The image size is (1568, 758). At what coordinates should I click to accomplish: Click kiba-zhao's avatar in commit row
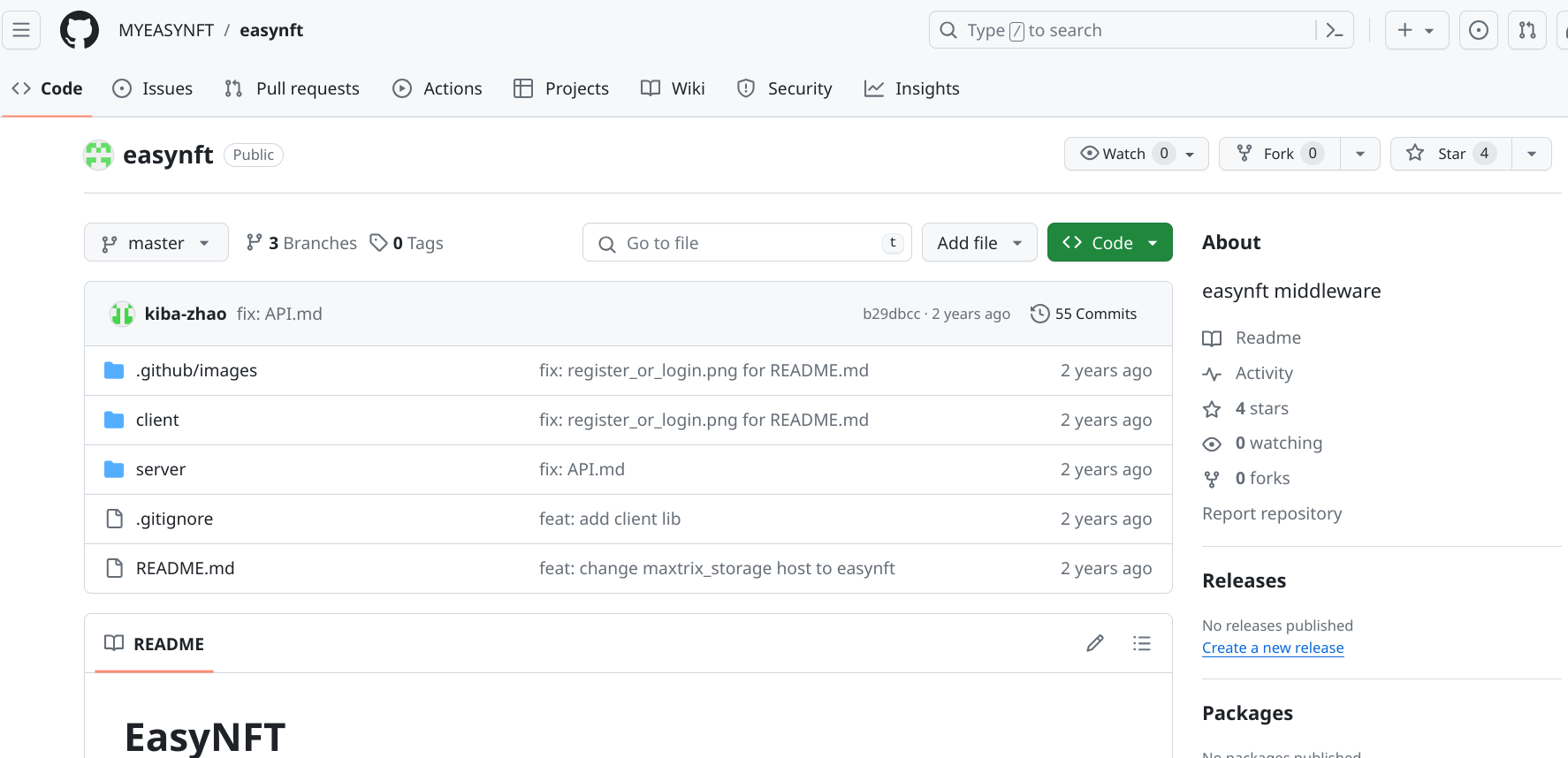[122, 314]
